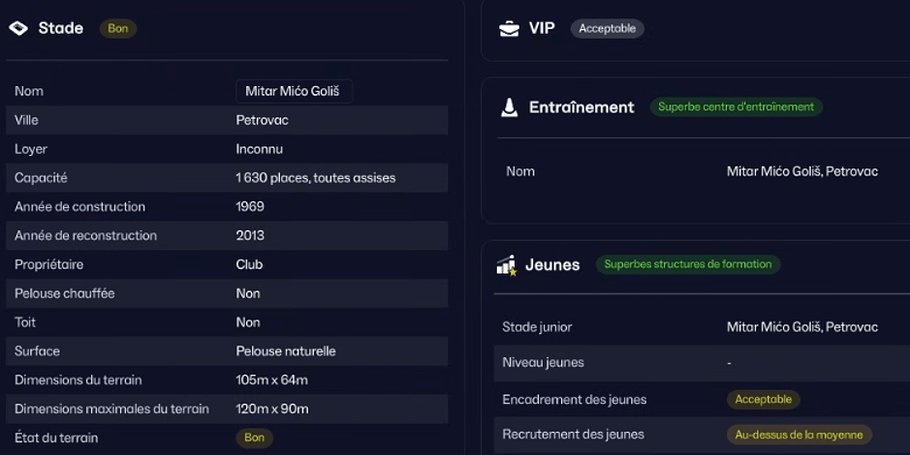Click État du terrain Bon badge
This screenshot has height=455, width=910.
point(254,438)
